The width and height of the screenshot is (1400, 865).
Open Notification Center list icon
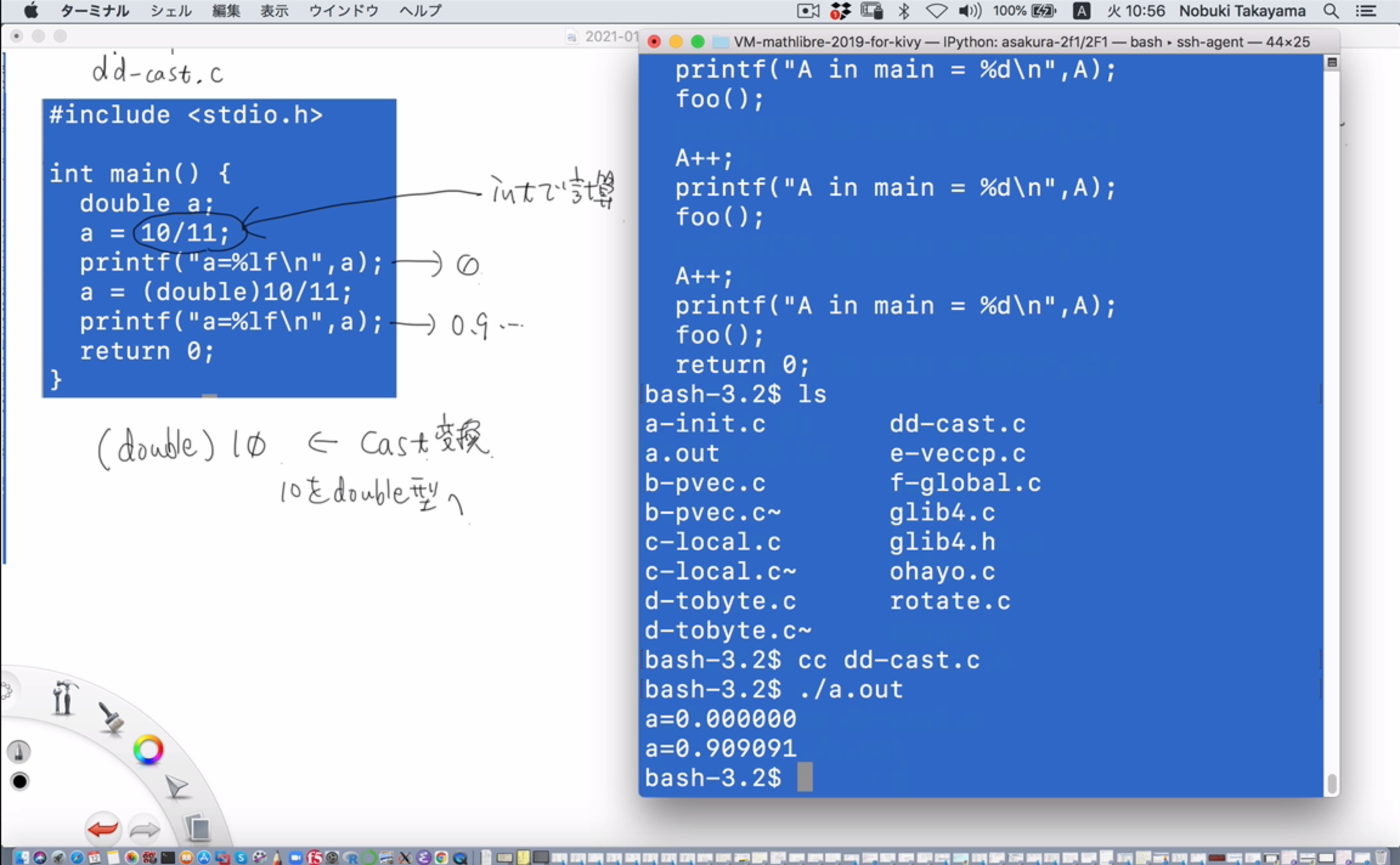coord(1365,10)
